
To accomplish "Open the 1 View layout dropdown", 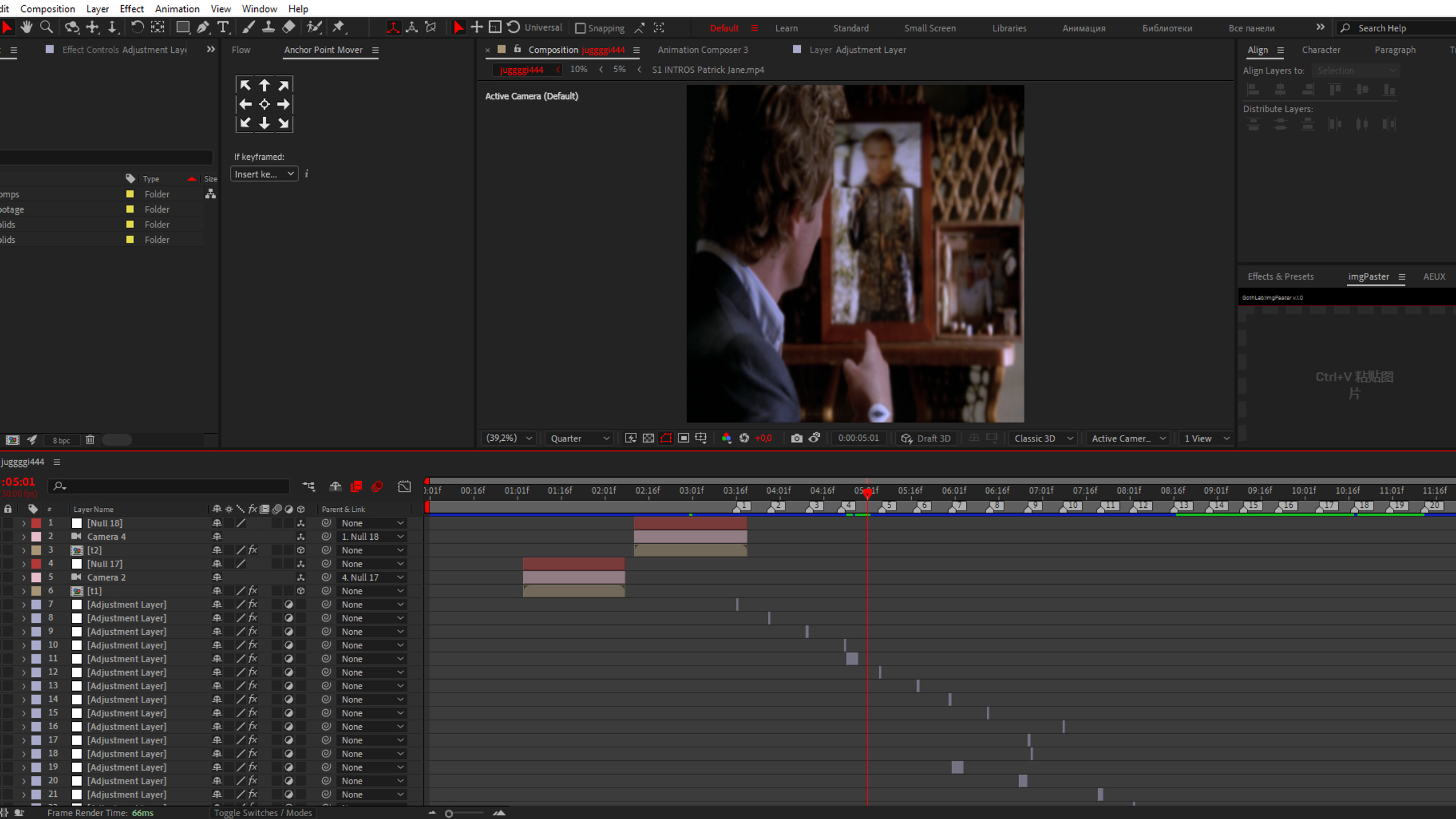I will tap(1206, 439).
